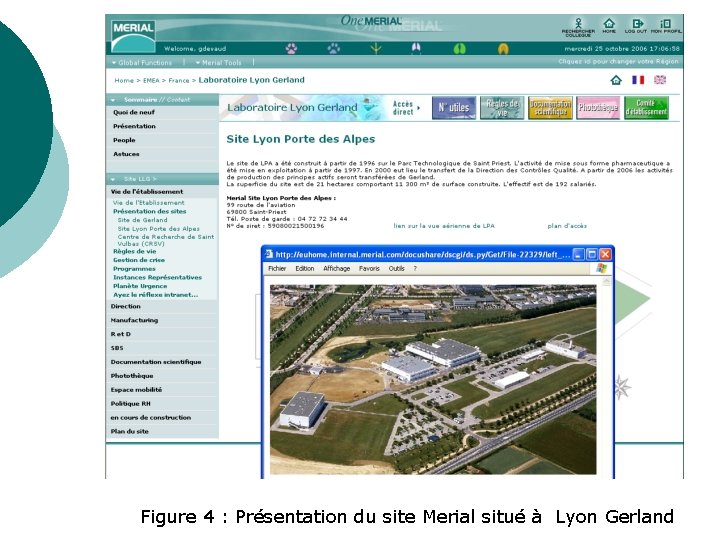Image resolution: width=720 pixels, height=540 pixels.
Task: Open Global Functions dropdown
Action: click(142, 62)
